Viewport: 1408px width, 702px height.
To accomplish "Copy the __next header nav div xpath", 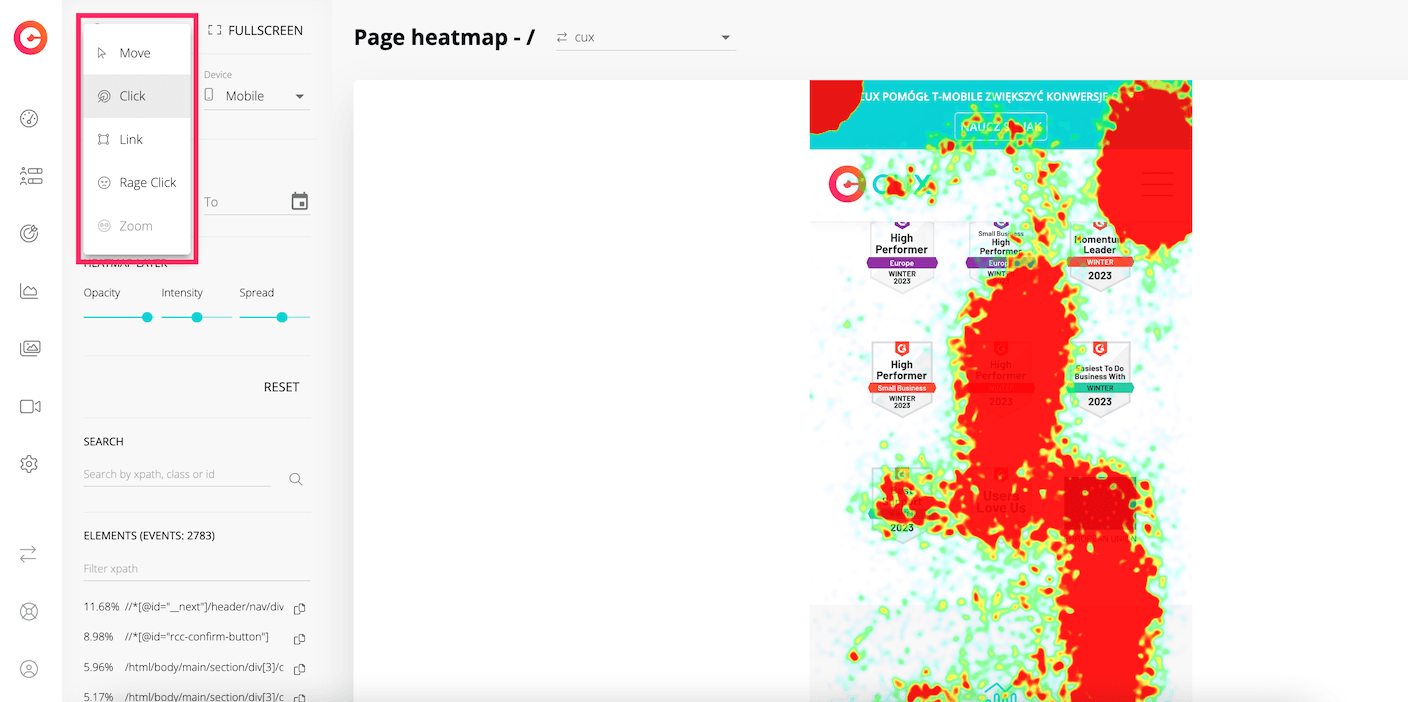I will point(299,608).
